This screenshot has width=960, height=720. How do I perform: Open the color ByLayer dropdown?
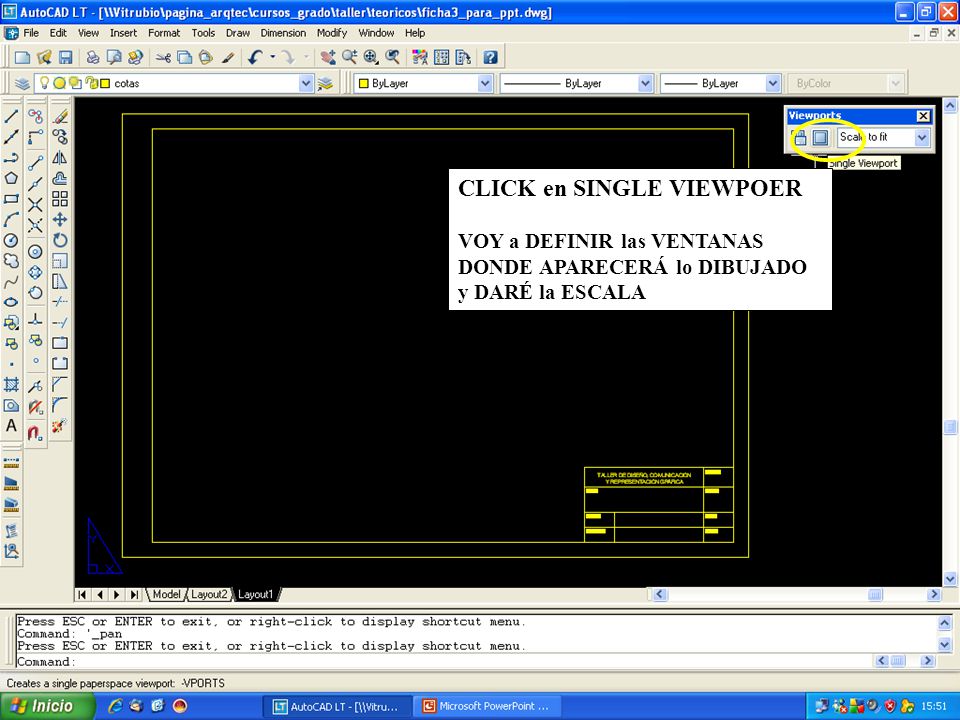[x=485, y=83]
